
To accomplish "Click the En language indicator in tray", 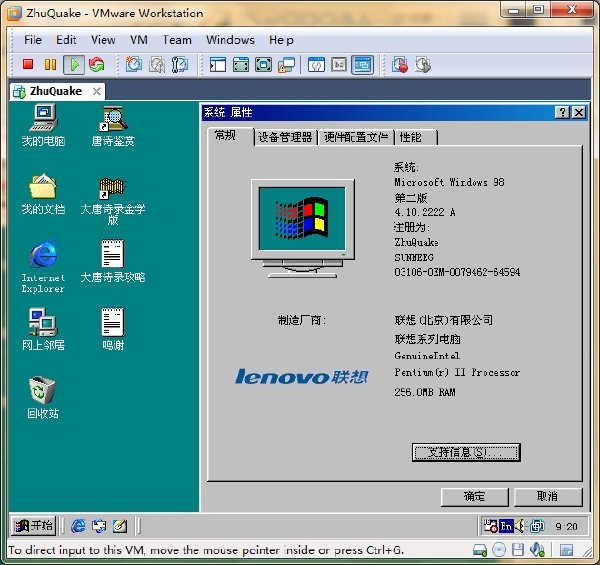I will [506, 526].
